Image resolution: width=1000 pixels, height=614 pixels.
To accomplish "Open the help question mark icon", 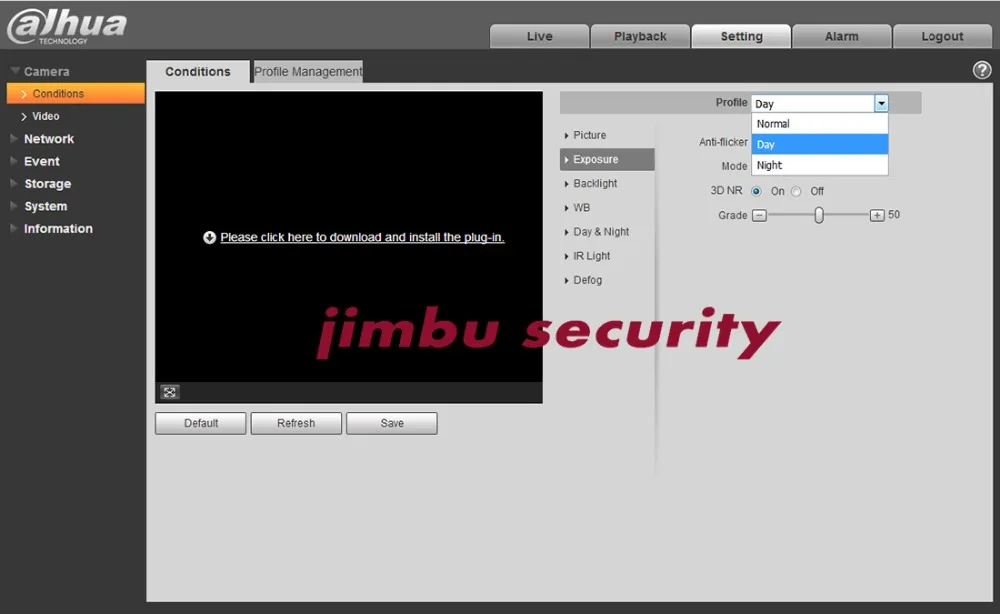I will [982, 70].
